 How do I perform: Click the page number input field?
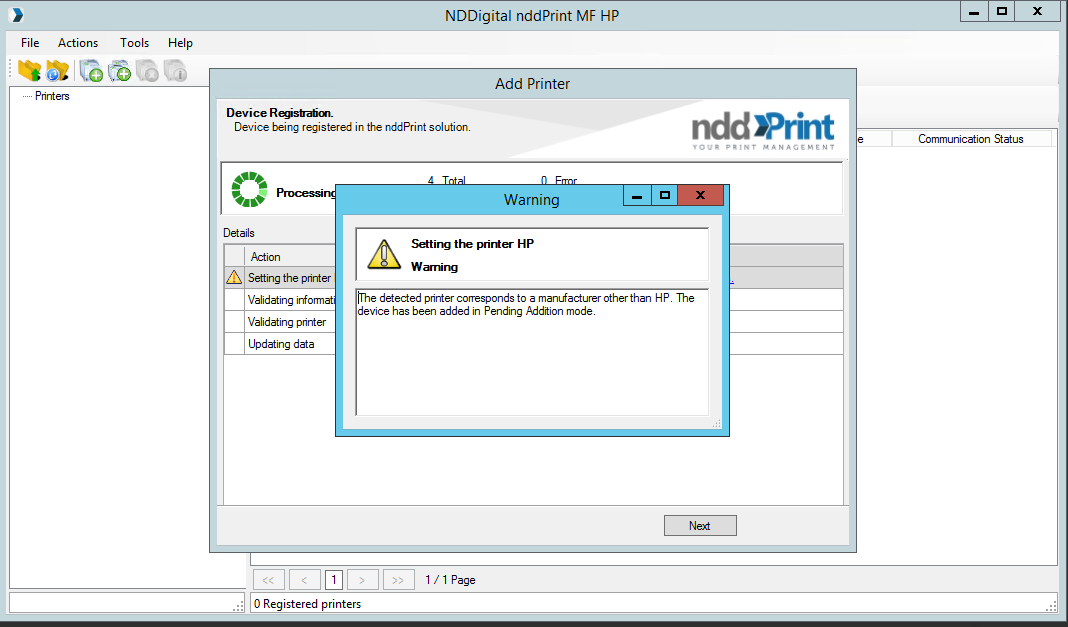click(x=333, y=580)
